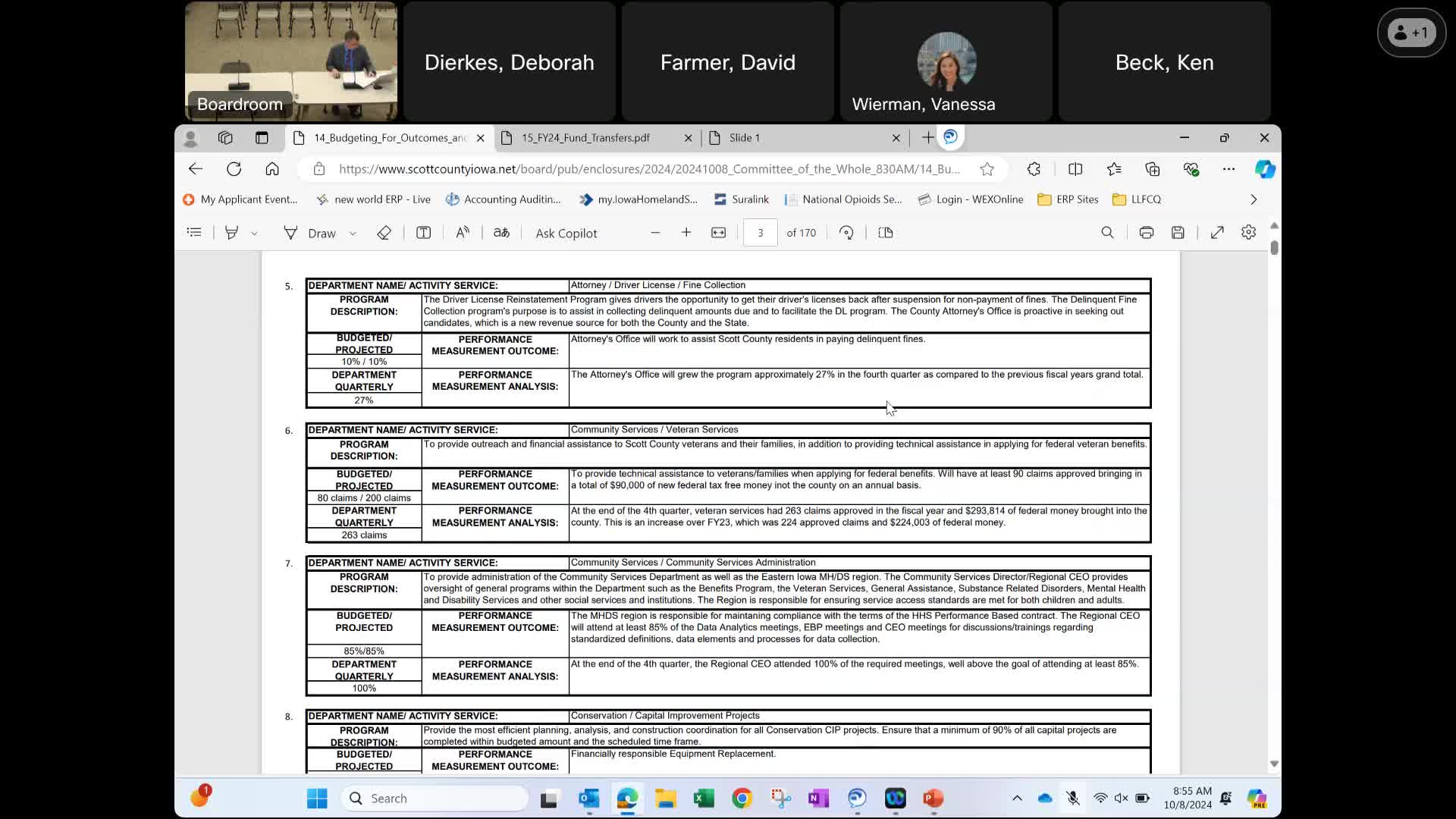Open the favorites list
The width and height of the screenshot is (1456, 819).
[1114, 169]
